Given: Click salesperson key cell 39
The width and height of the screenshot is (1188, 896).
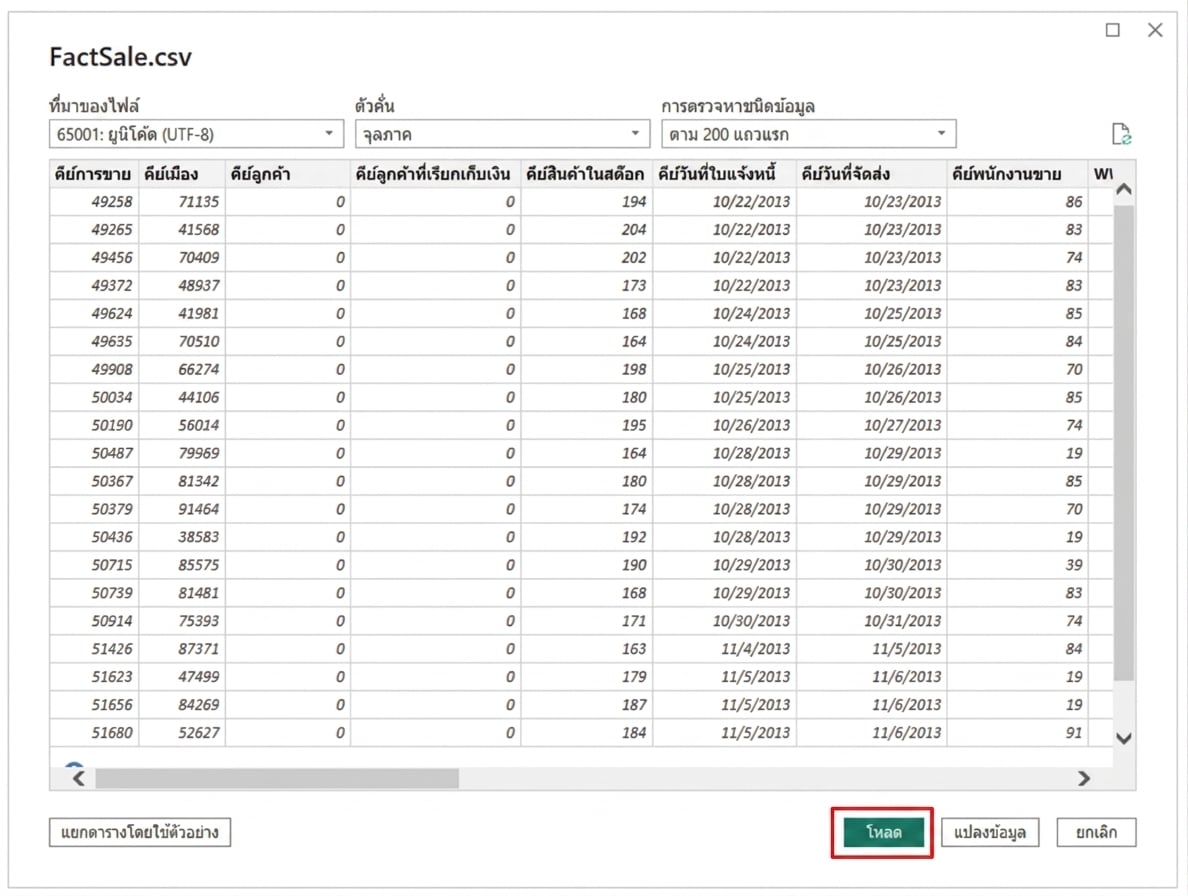Looking at the screenshot, I should pos(1018,565).
